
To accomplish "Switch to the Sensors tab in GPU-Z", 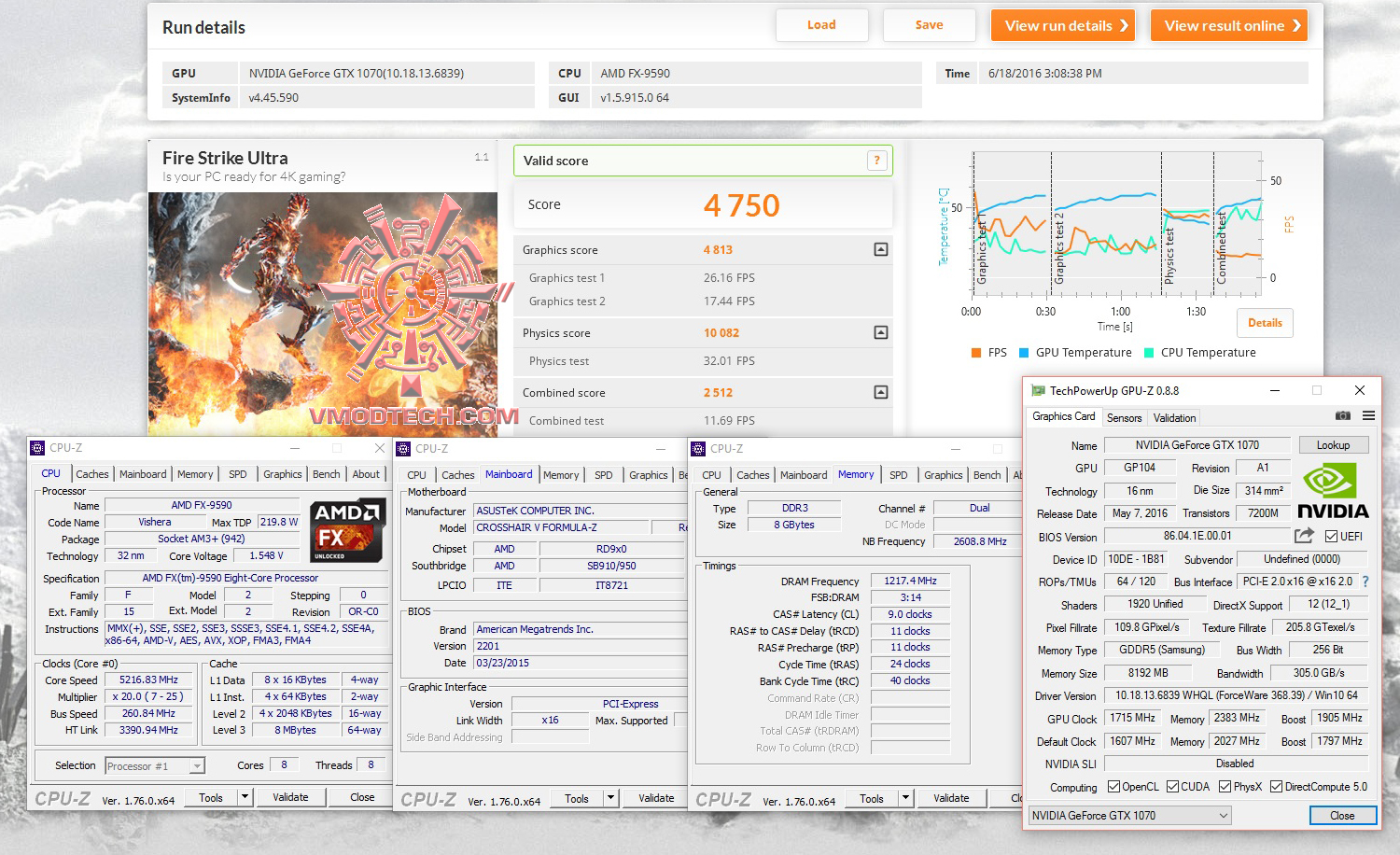I will point(1124,418).
